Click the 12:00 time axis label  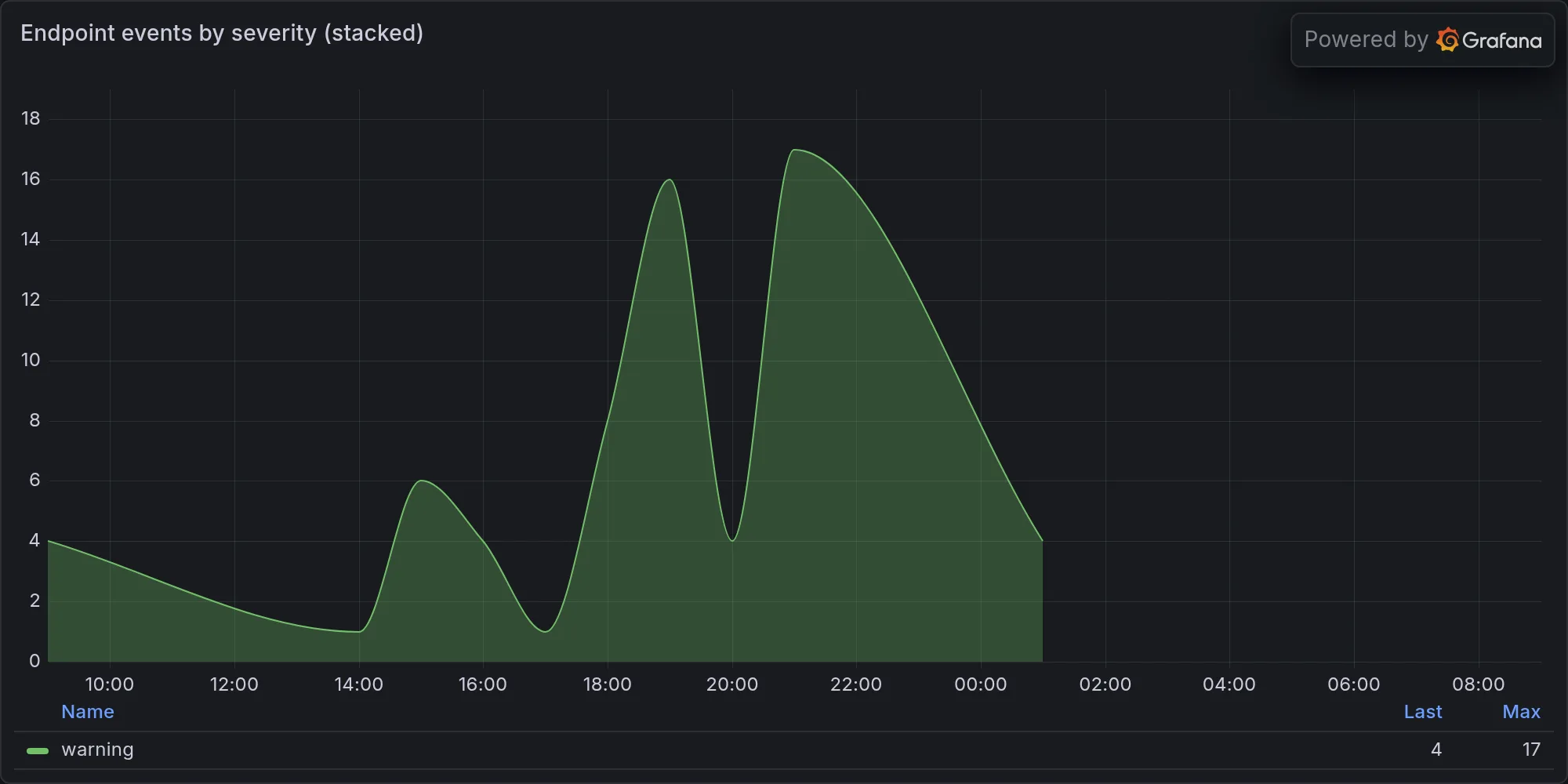[234, 684]
